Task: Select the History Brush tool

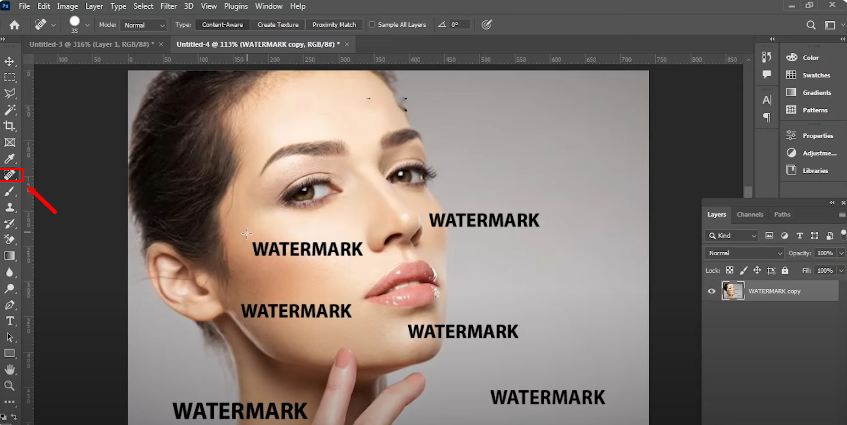Action: pos(10,224)
